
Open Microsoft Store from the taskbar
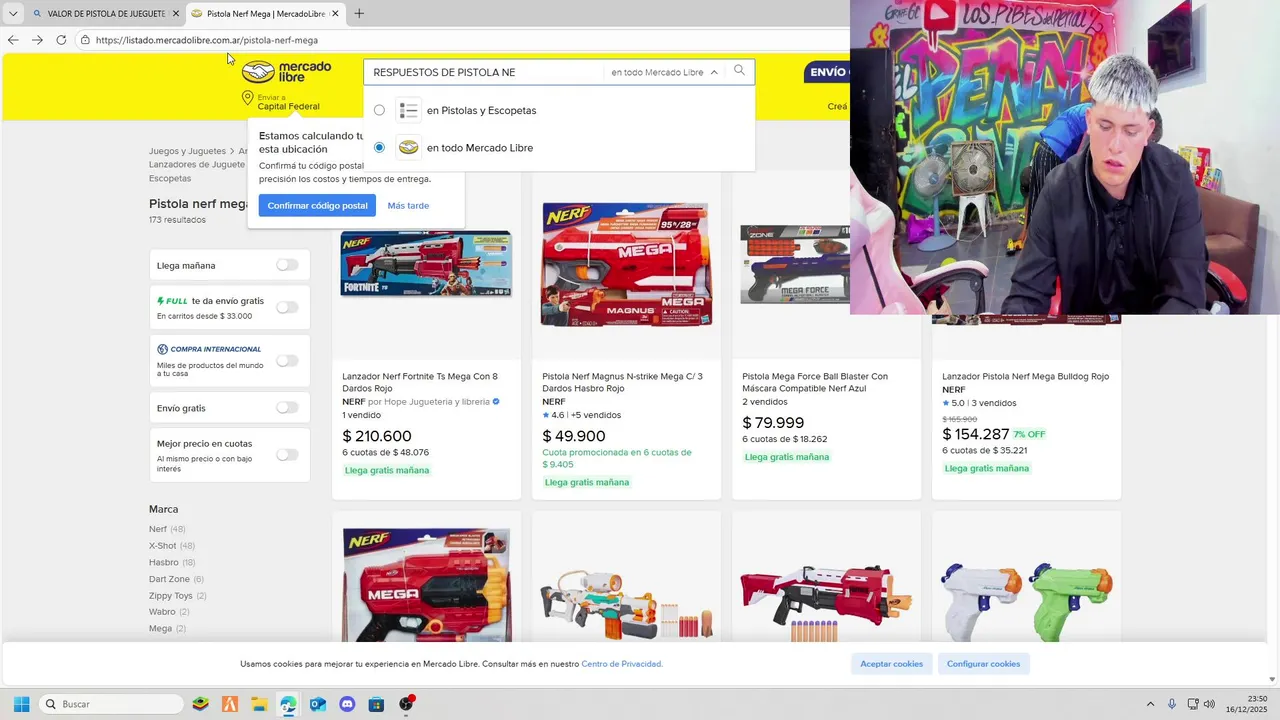(x=376, y=704)
